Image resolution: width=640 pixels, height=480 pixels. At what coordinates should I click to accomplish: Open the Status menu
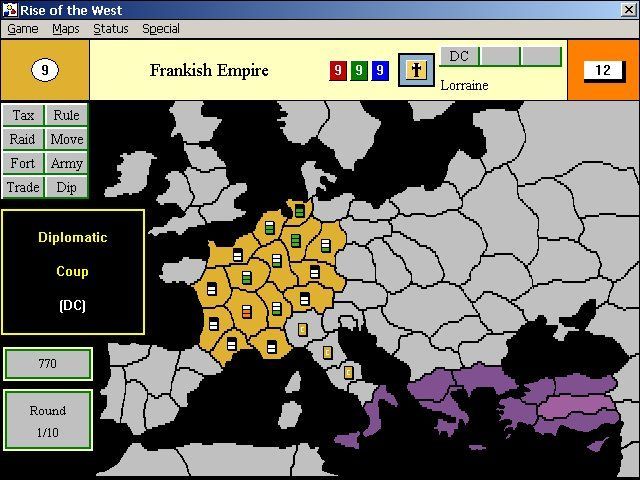pos(111,29)
